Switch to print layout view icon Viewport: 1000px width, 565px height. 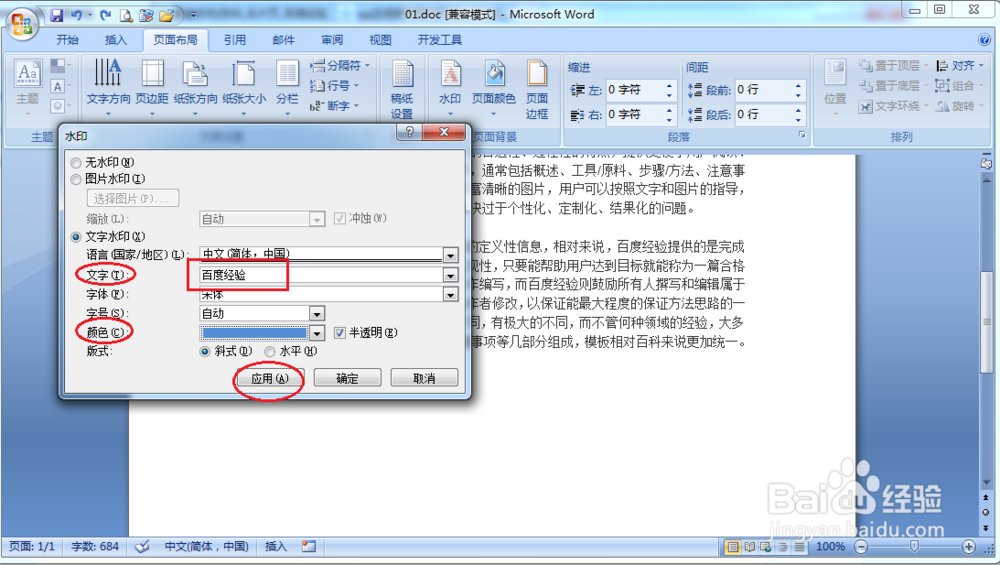(733, 547)
